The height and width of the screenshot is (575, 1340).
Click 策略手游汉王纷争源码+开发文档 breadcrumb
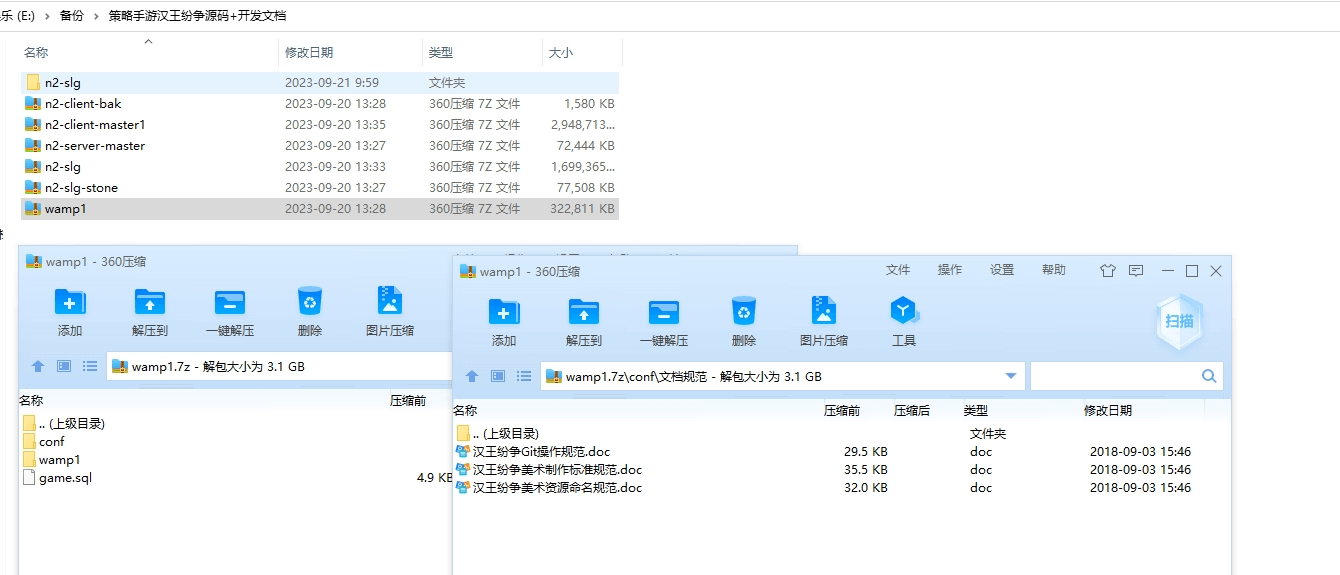(197, 16)
